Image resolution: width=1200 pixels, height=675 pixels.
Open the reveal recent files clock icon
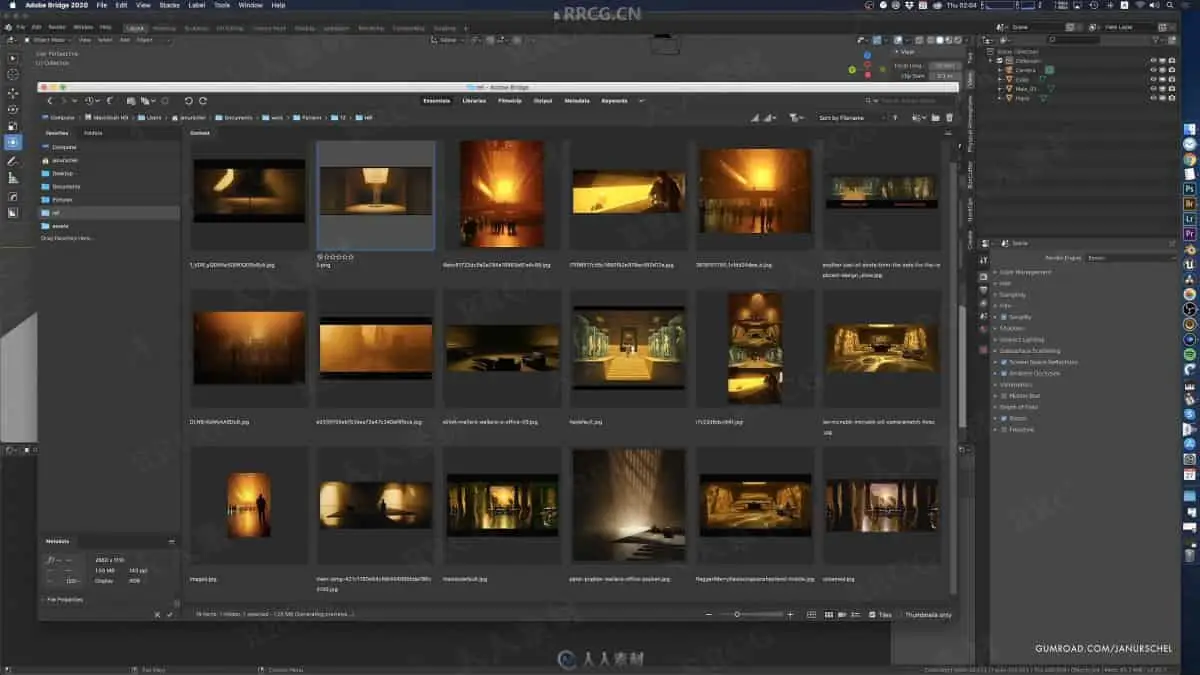coord(91,101)
